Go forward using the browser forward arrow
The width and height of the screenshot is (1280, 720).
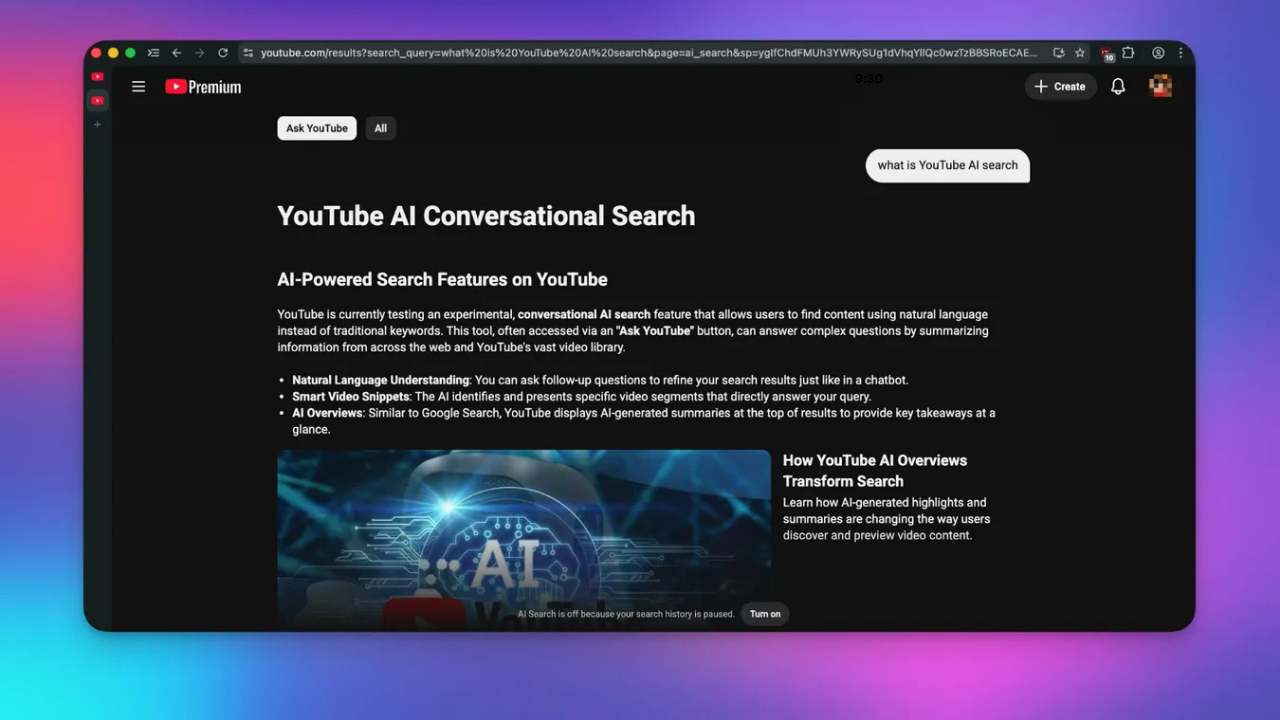(x=199, y=53)
